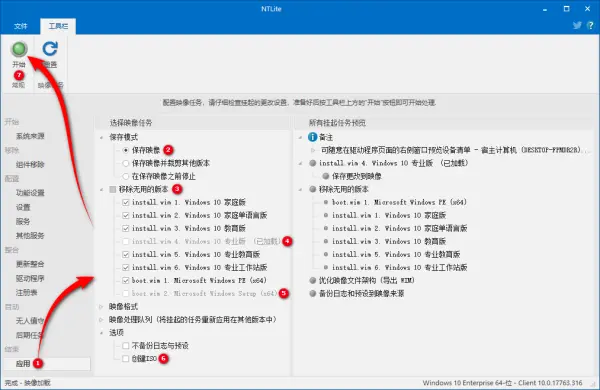Select install.wim 5 专业教育版 in preview pane
The image size is (600, 390).
396,254
